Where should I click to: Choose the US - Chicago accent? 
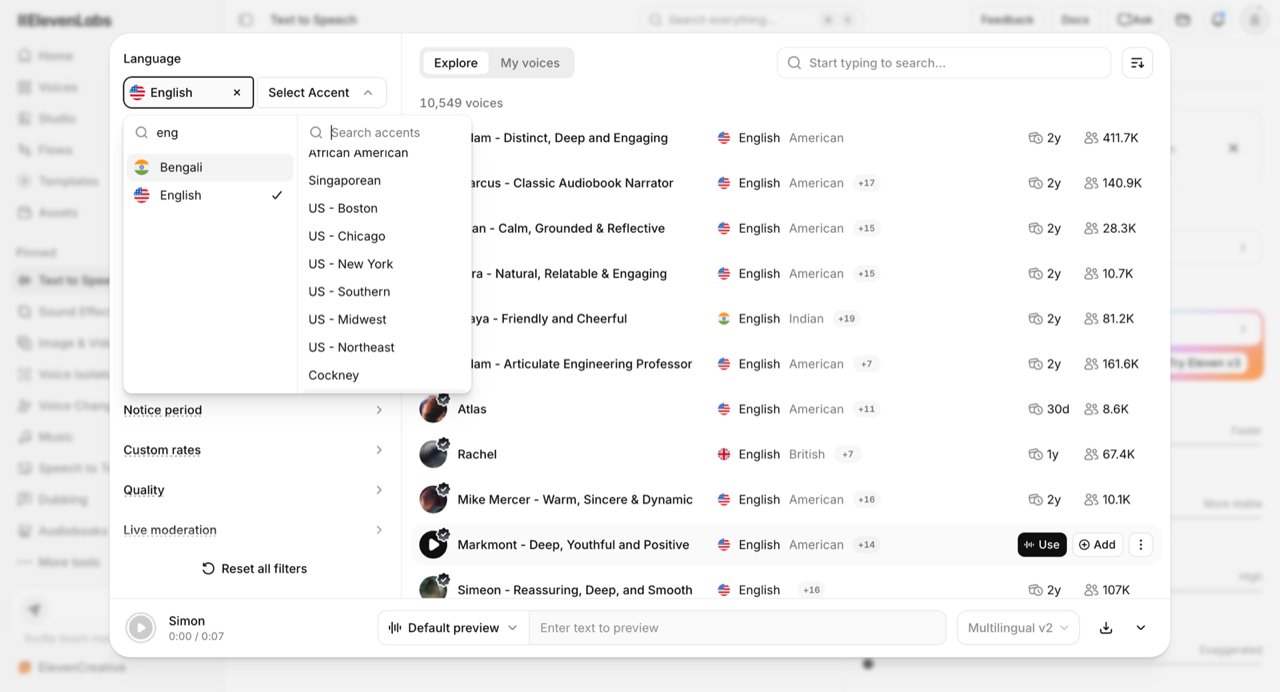(346, 236)
